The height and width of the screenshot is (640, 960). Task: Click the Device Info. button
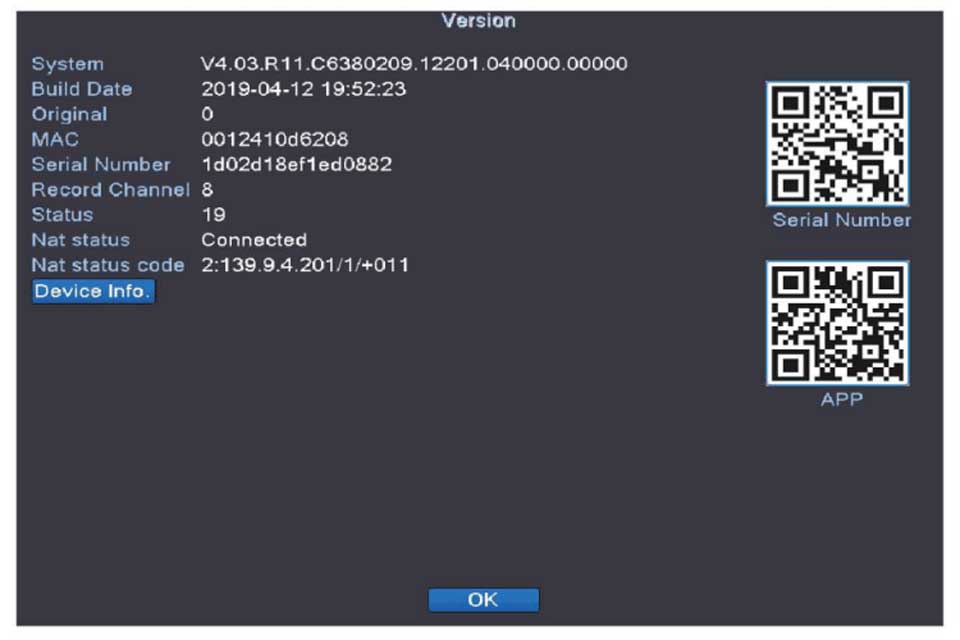(93, 291)
